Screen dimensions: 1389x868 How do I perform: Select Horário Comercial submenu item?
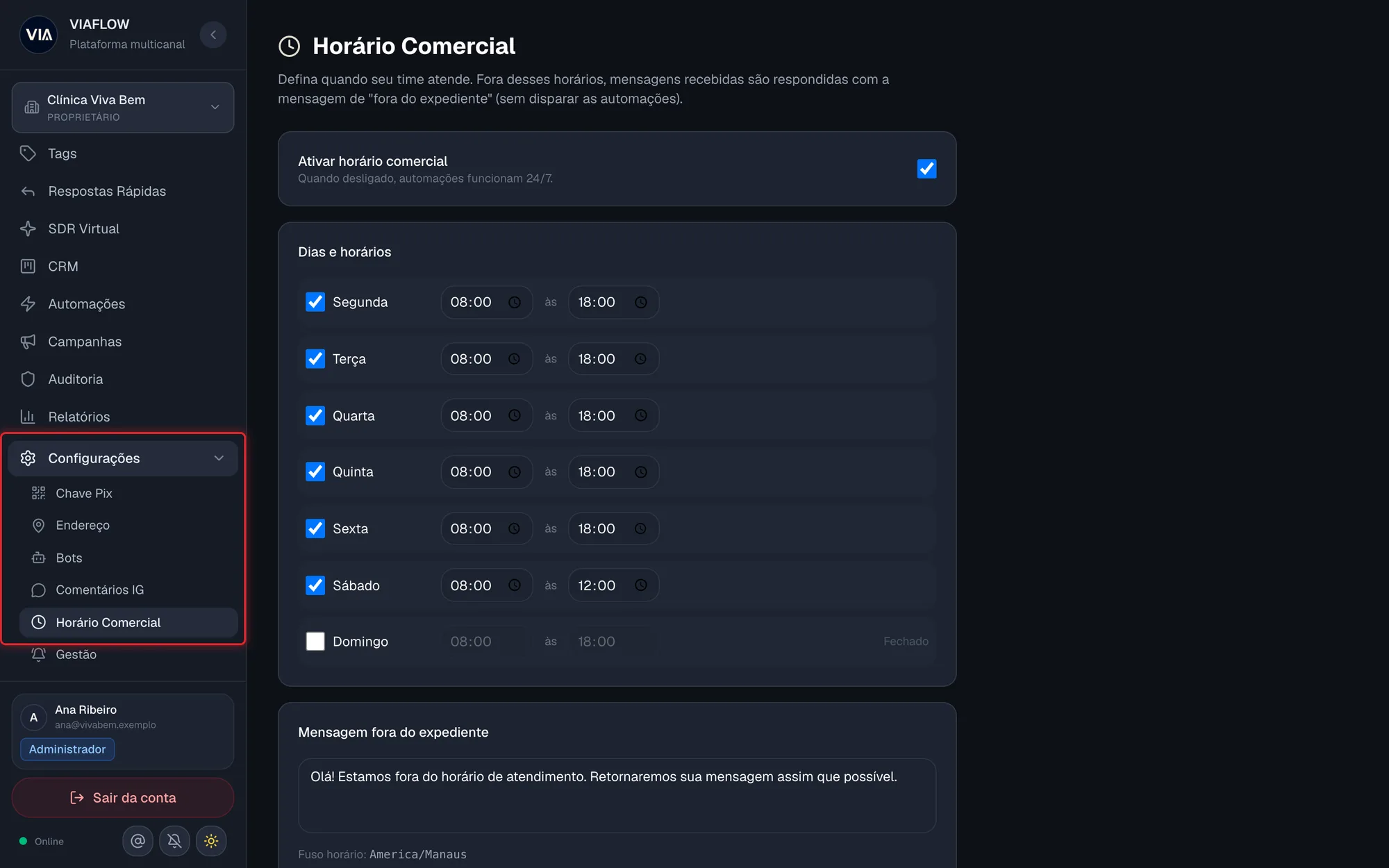pos(128,622)
